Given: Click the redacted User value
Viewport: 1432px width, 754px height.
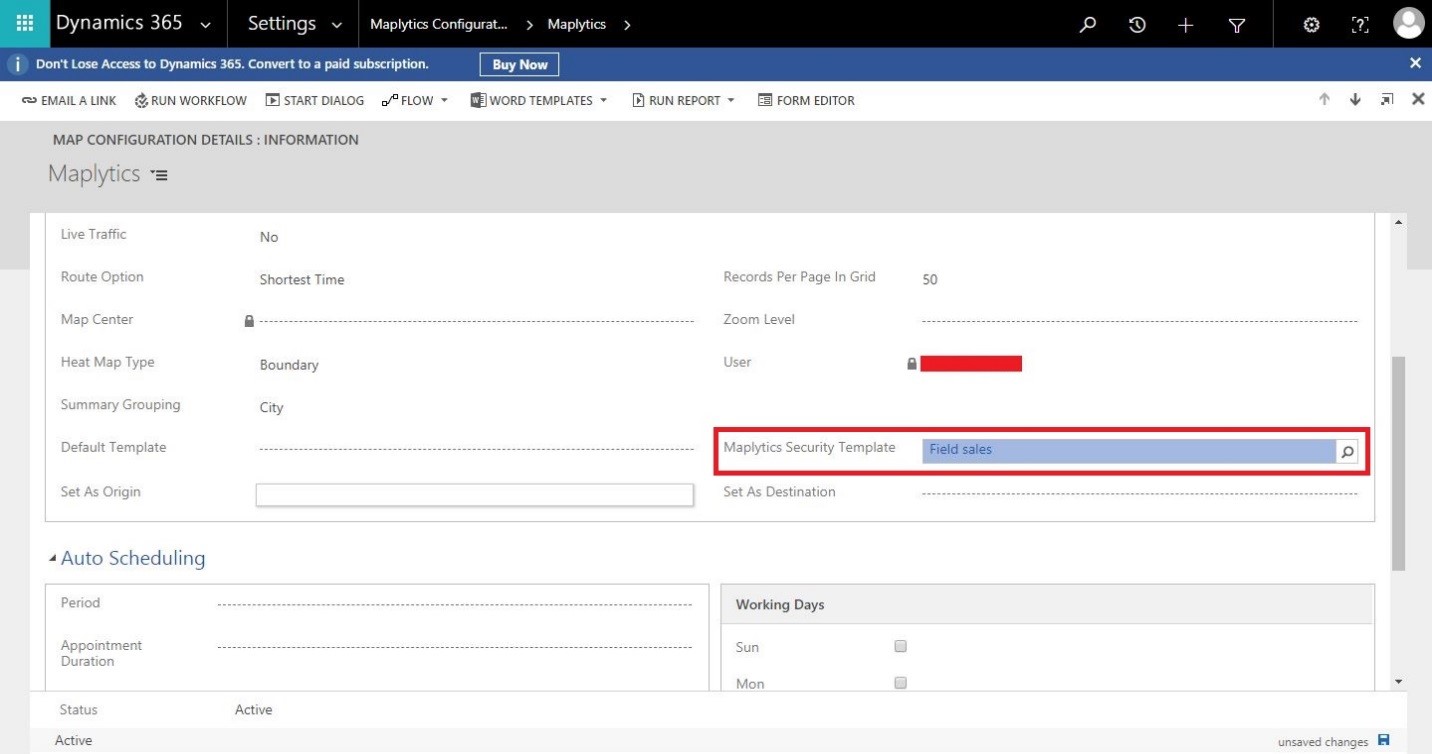Looking at the screenshot, I should coord(971,364).
